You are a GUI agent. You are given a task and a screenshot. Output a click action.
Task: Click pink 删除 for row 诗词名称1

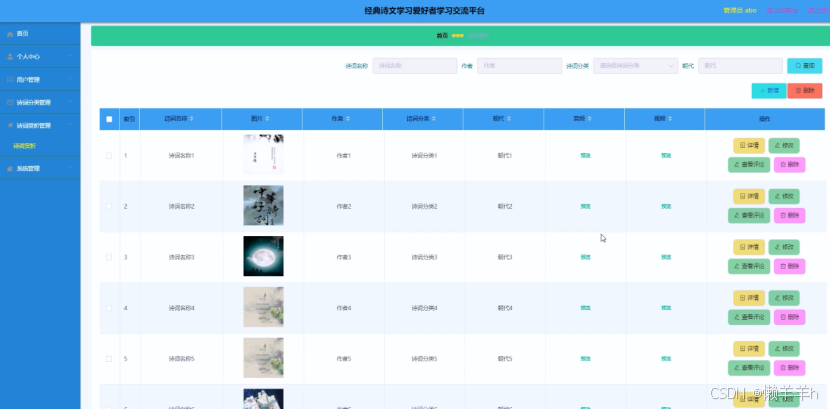coord(790,165)
